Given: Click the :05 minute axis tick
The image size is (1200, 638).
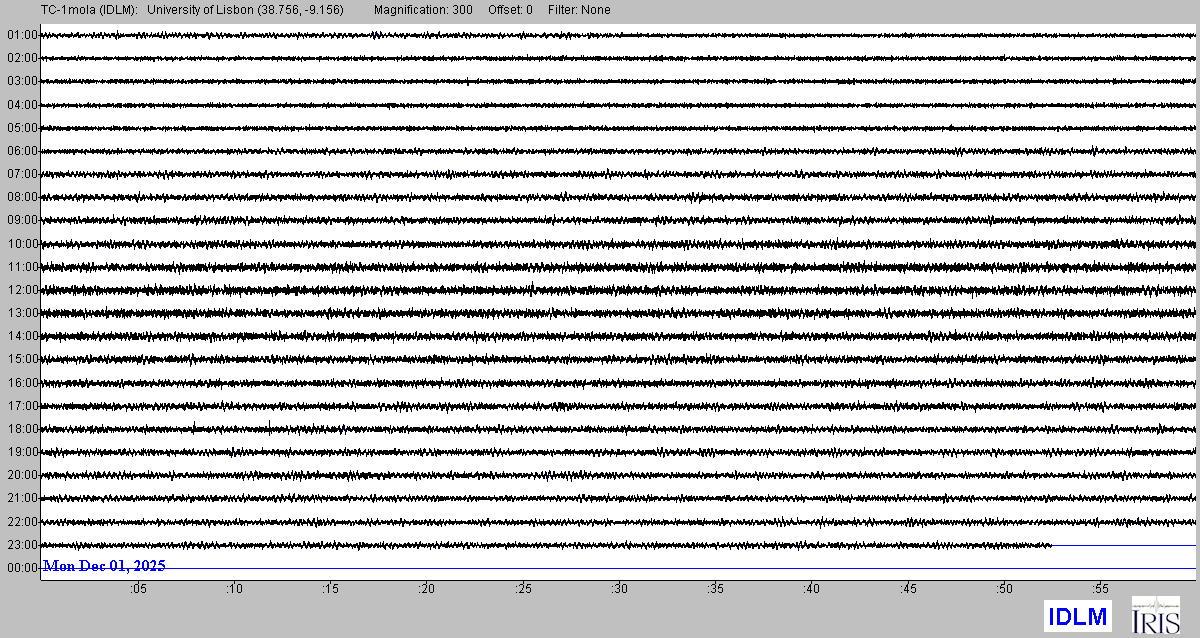Looking at the screenshot, I should pos(137,590).
